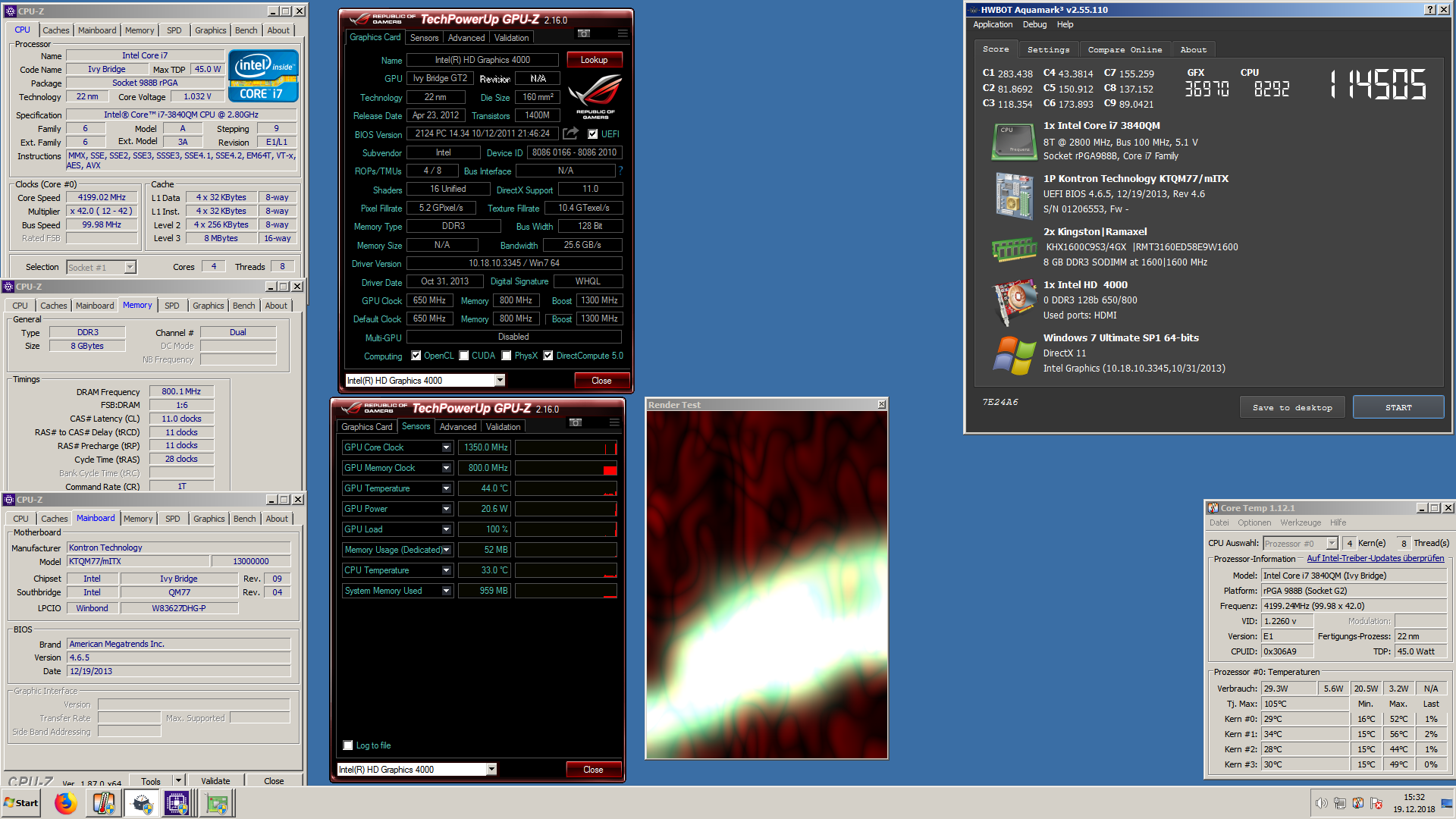Open the network tray icon

point(1340,803)
